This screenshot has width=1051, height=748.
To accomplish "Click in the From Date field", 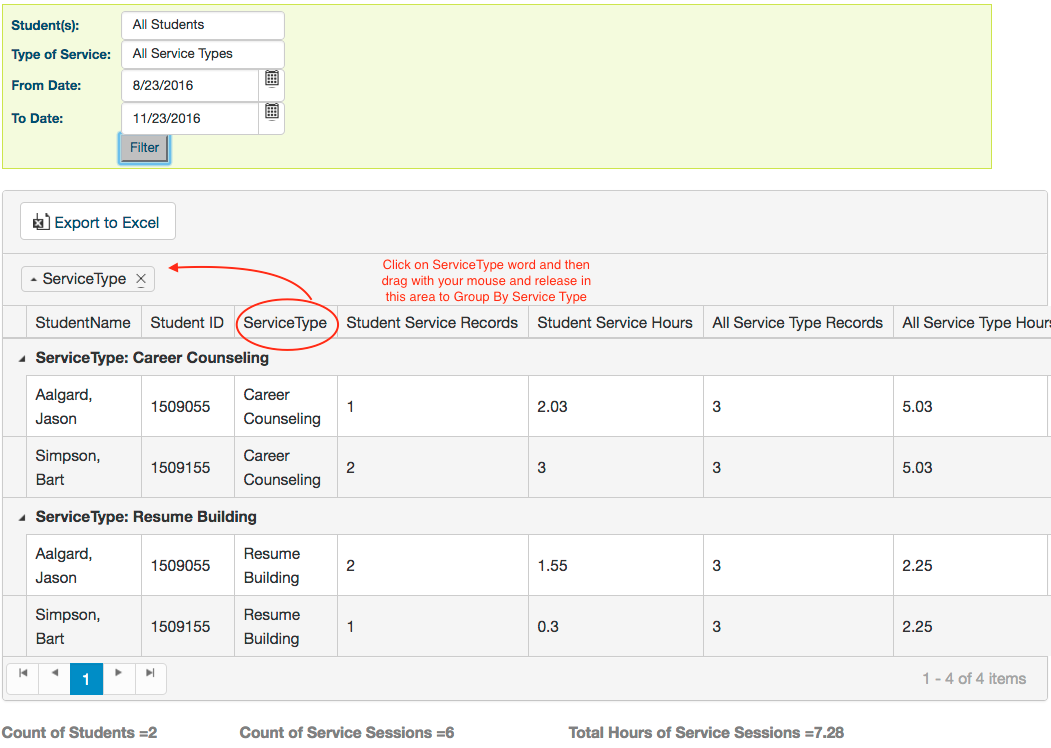I will (x=190, y=86).
